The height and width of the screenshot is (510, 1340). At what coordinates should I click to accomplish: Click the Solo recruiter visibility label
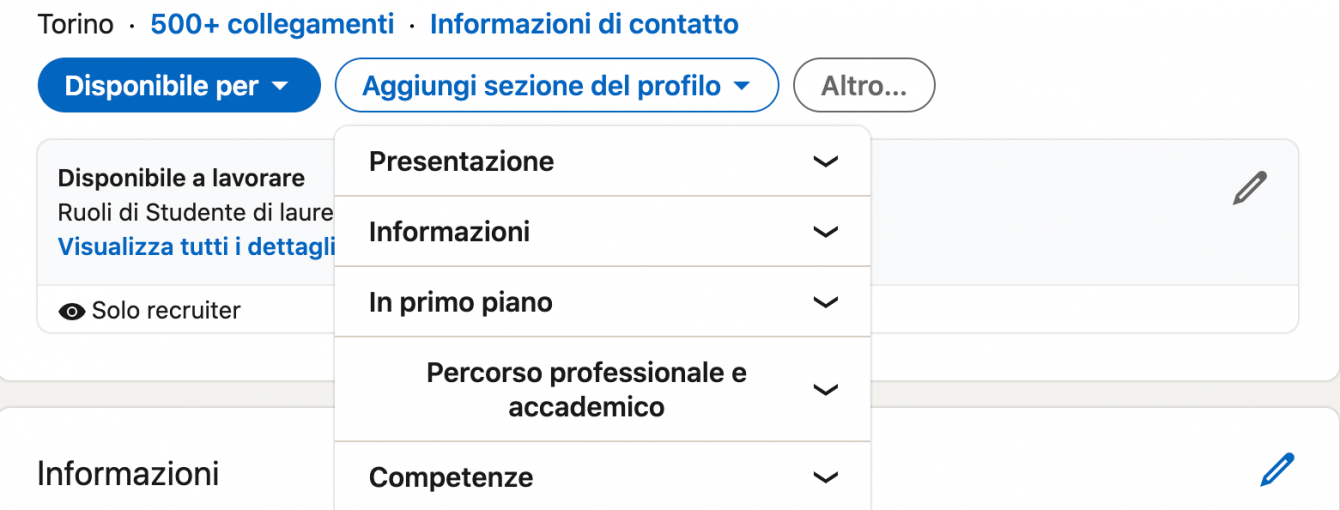point(166,311)
